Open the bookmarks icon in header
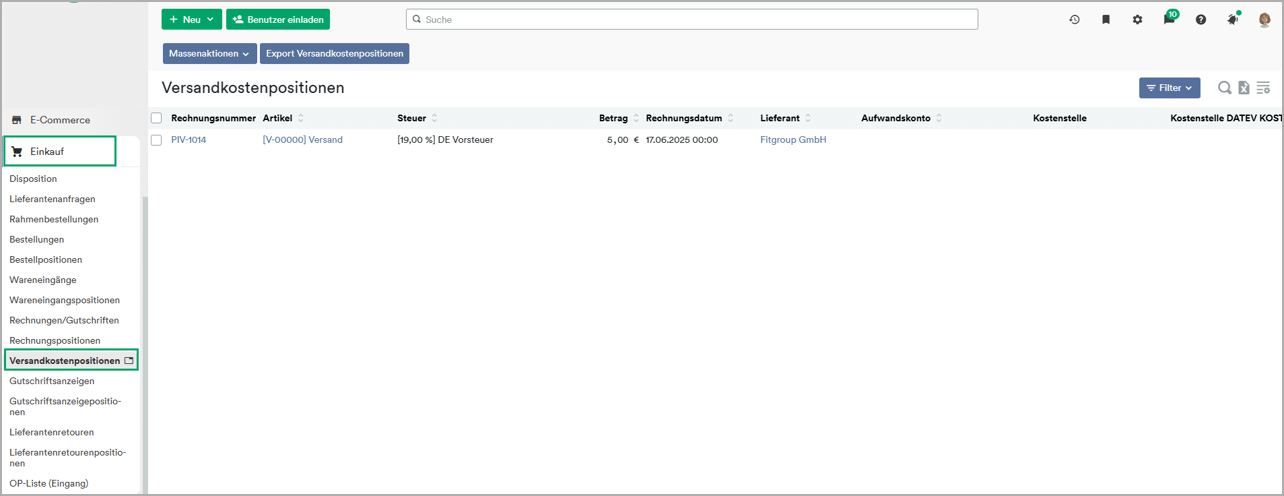 click(x=1106, y=19)
